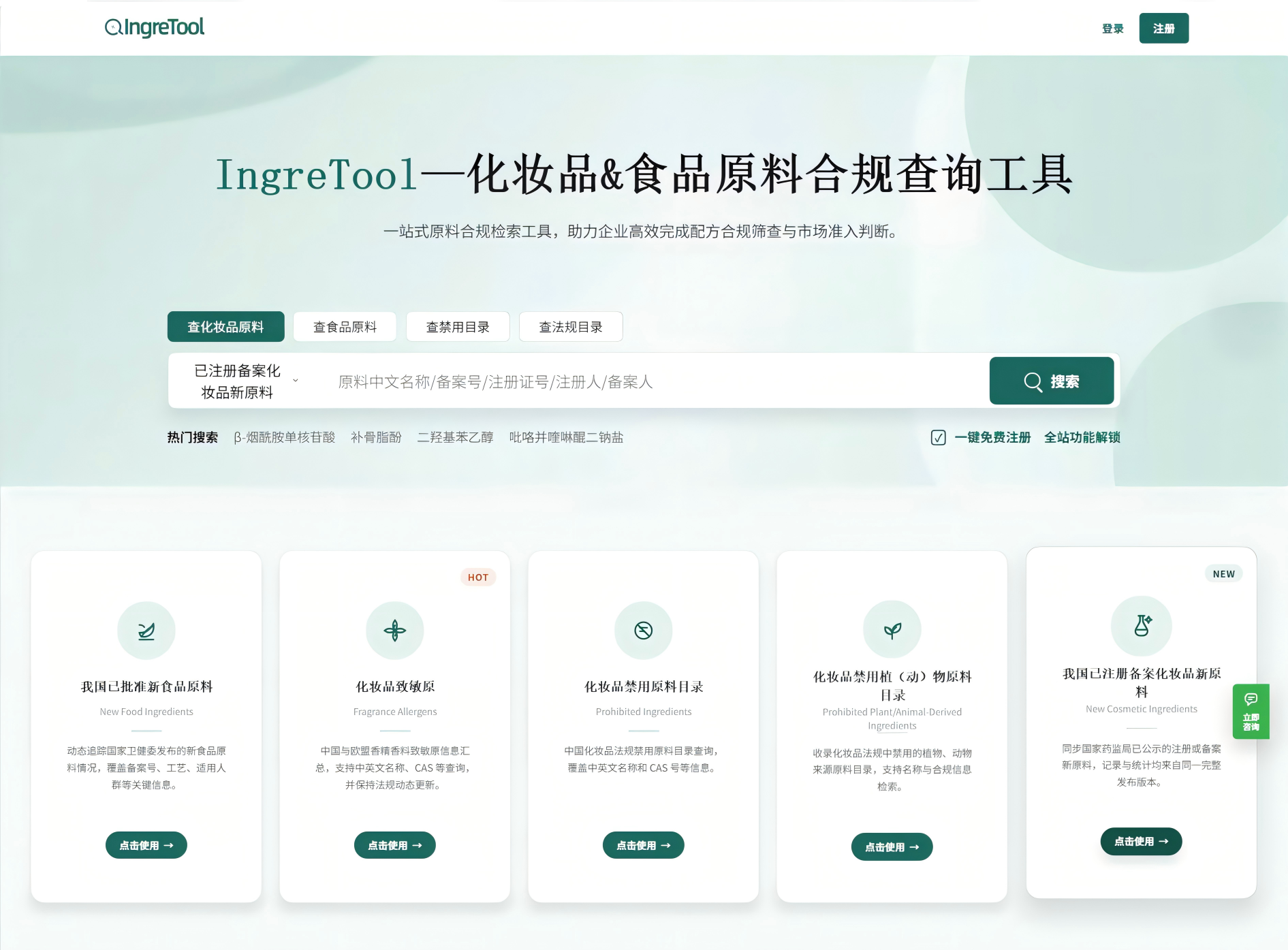This screenshot has width=1288, height=950.
Task: Search hot term β-烟酰胺单核苷酸
Action: (x=285, y=437)
